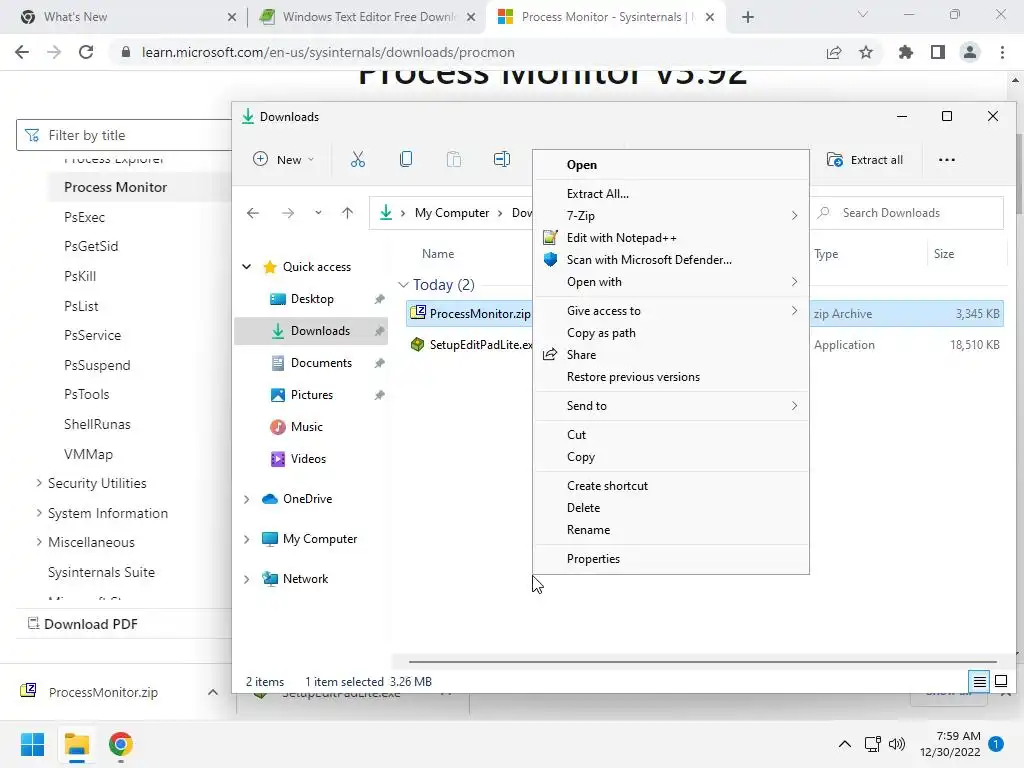1024x768 pixels.
Task: Bookmark this page with the star icon
Action: pyautogui.click(x=866, y=52)
